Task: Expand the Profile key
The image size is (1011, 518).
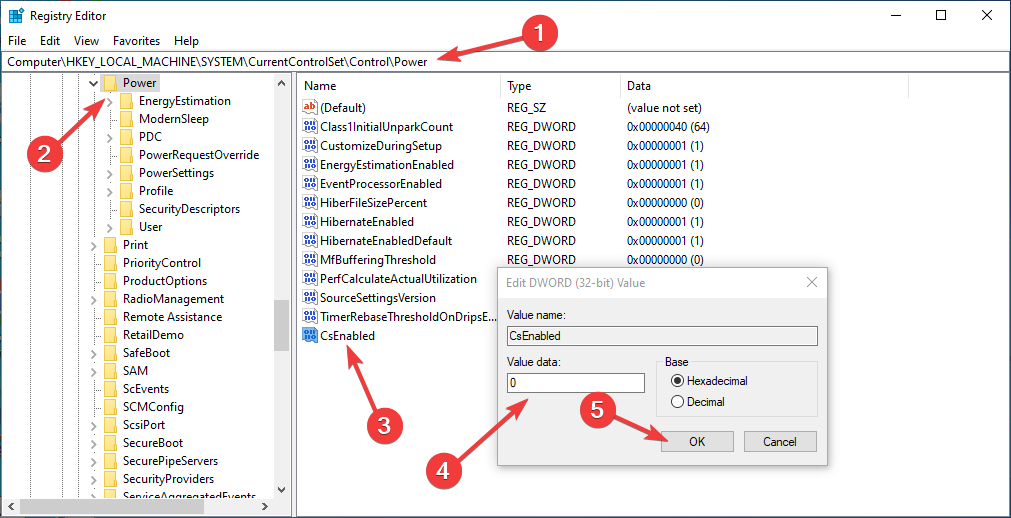Action: [110, 192]
